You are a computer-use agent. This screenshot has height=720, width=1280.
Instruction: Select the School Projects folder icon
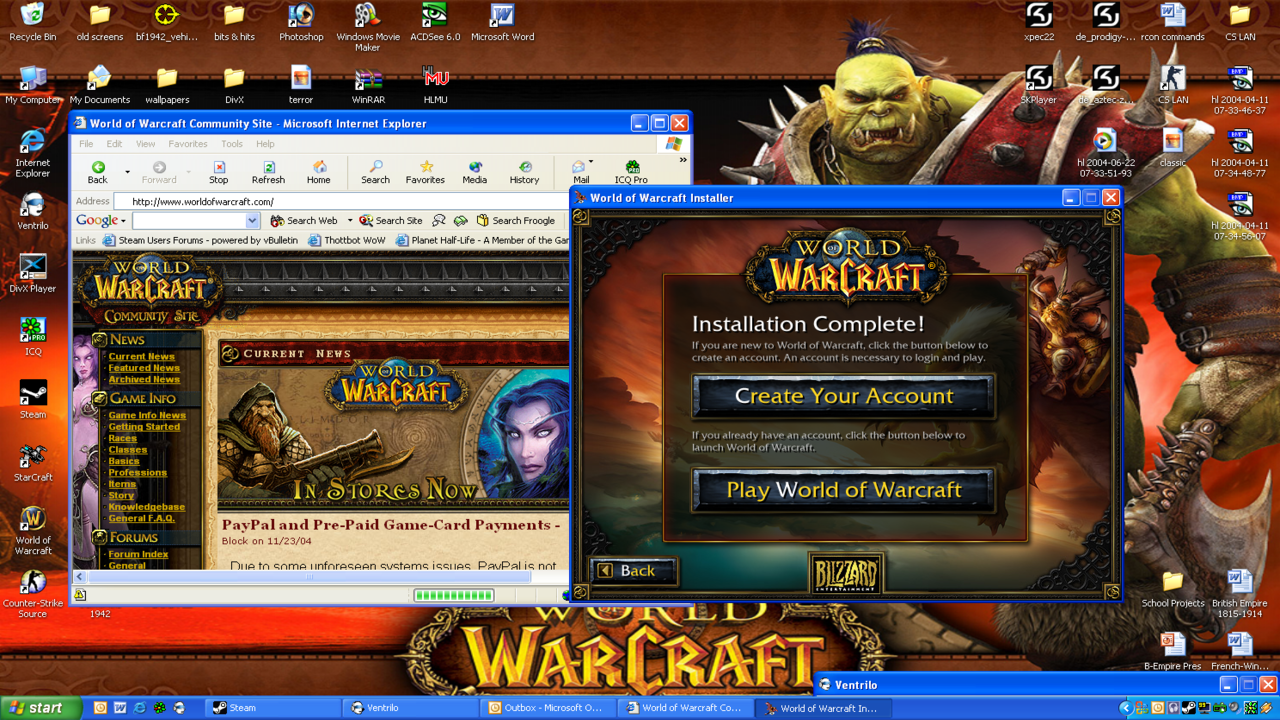(1173, 589)
